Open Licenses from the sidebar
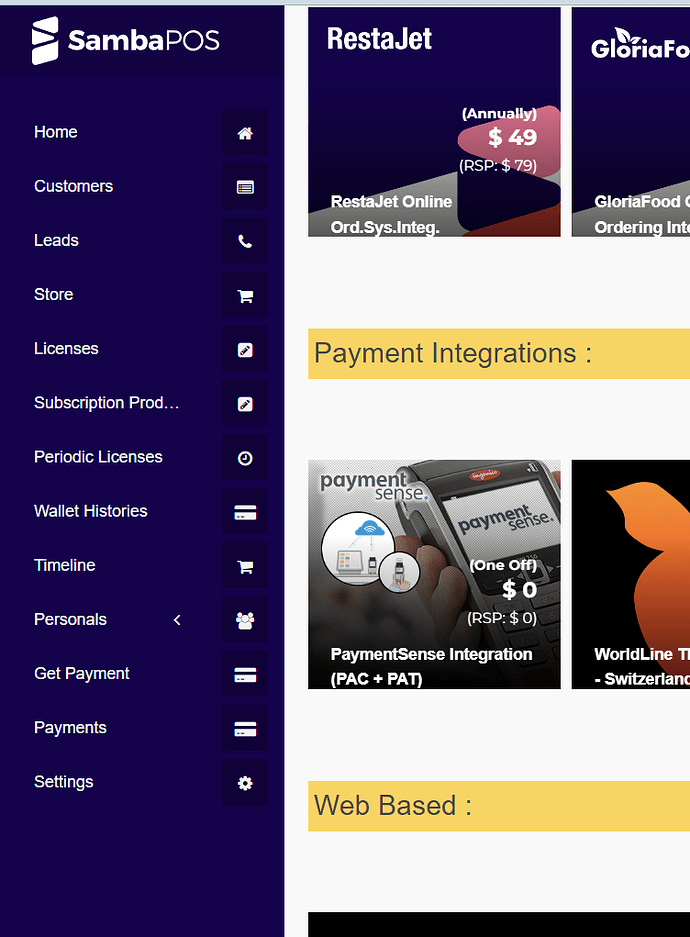The width and height of the screenshot is (690, 937). pos(66,348)
